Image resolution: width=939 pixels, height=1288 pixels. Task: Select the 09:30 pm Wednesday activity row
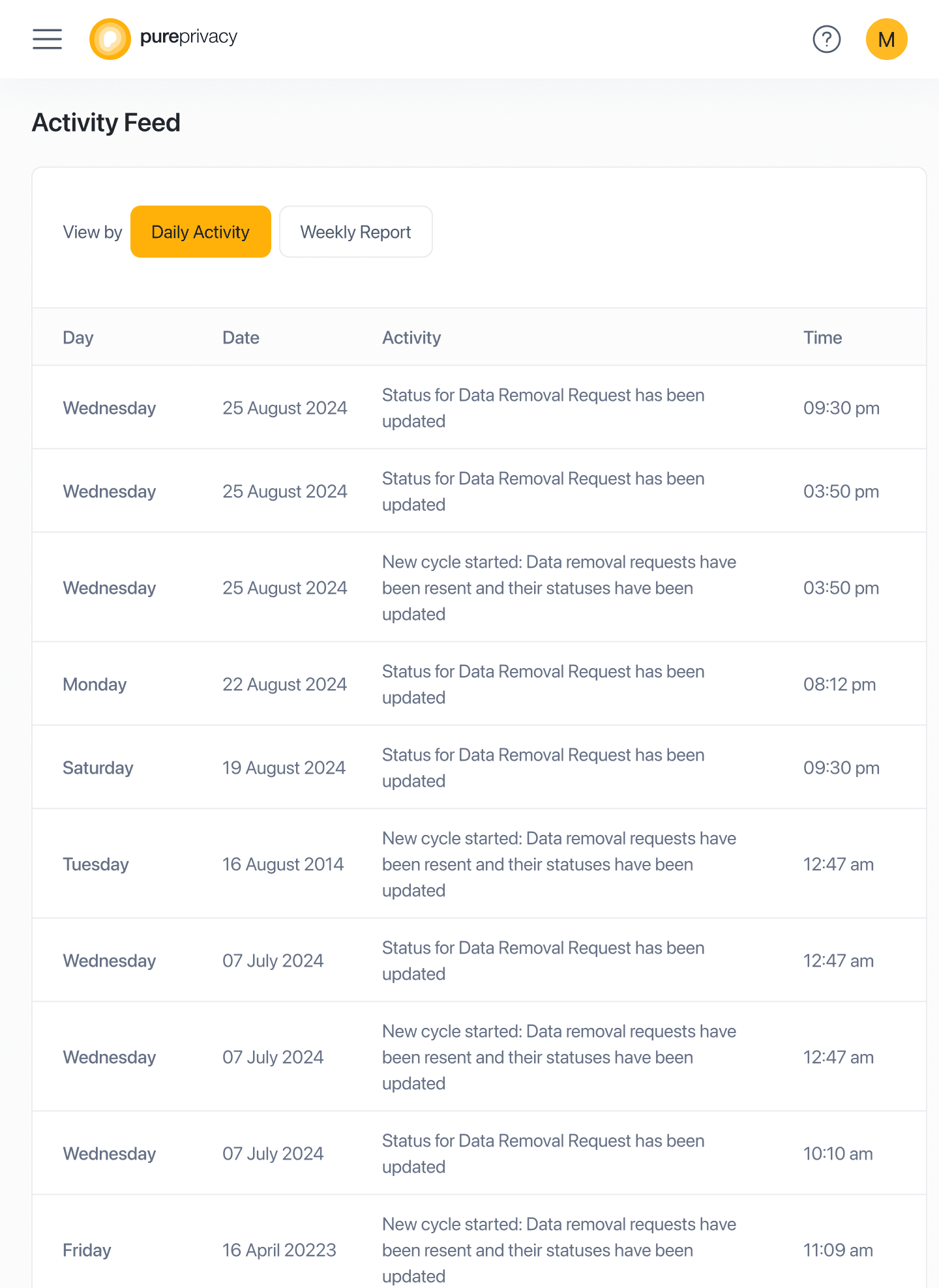pos(479,408)
